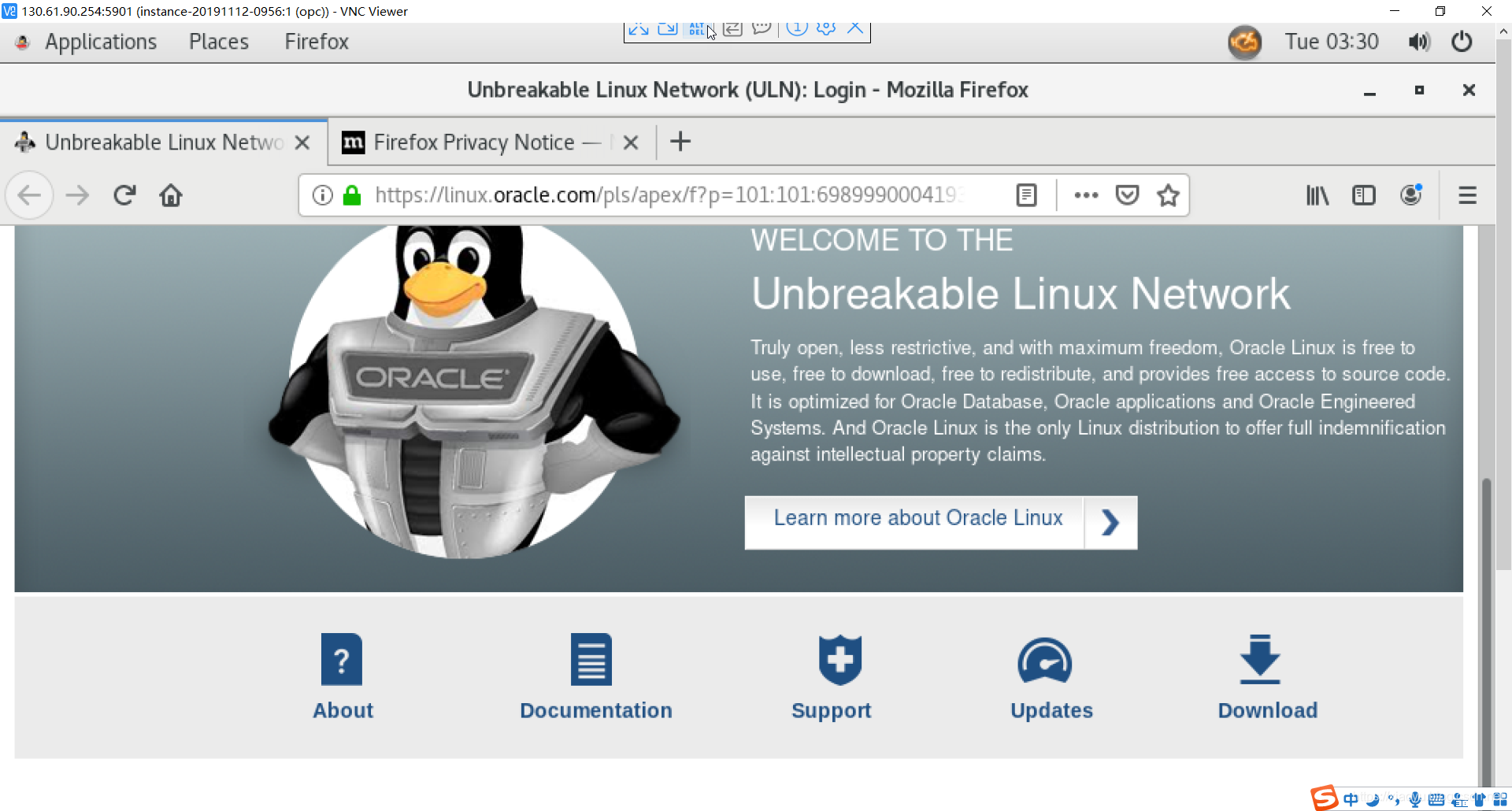
Task: Toggle Reader View icon in address bar
Action: (1027, 195)
